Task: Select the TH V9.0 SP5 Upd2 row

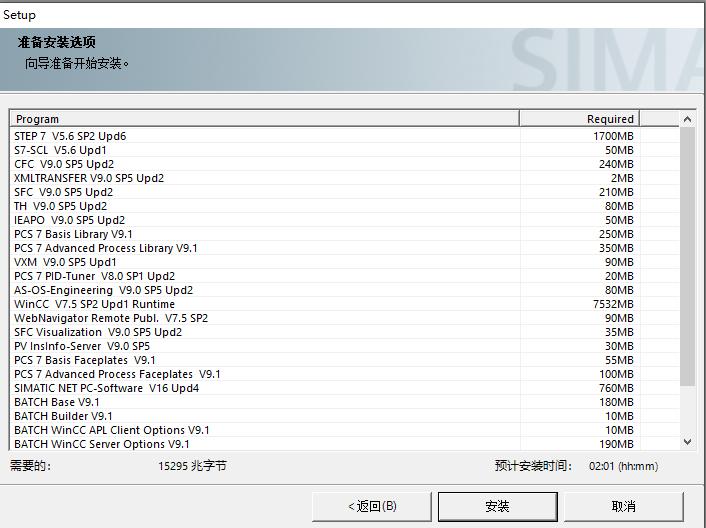Action: 344,206
